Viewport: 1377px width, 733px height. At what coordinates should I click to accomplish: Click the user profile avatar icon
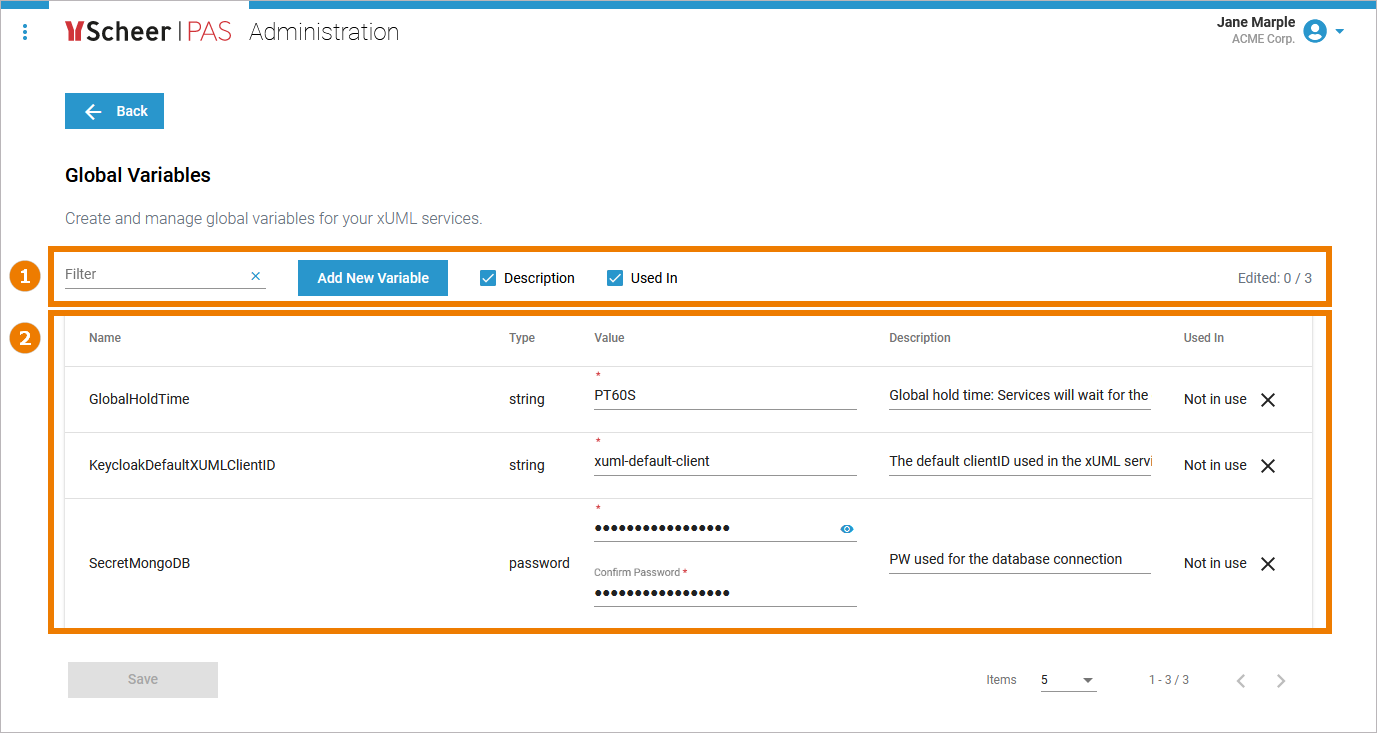pyautogui.click(x=1315, y=32)
